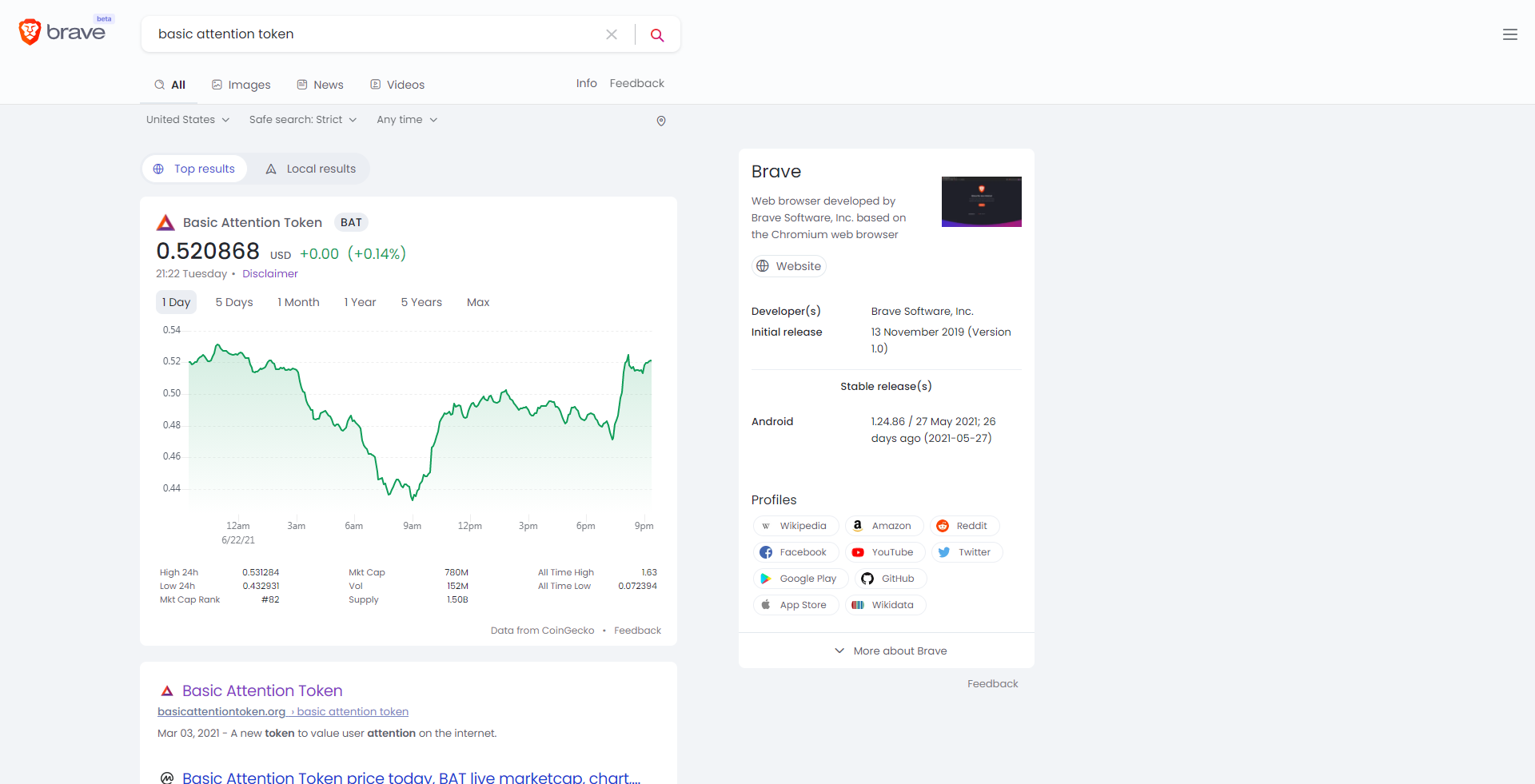
Task: Open the Wikidata profile
Action: tap(885, 605)
